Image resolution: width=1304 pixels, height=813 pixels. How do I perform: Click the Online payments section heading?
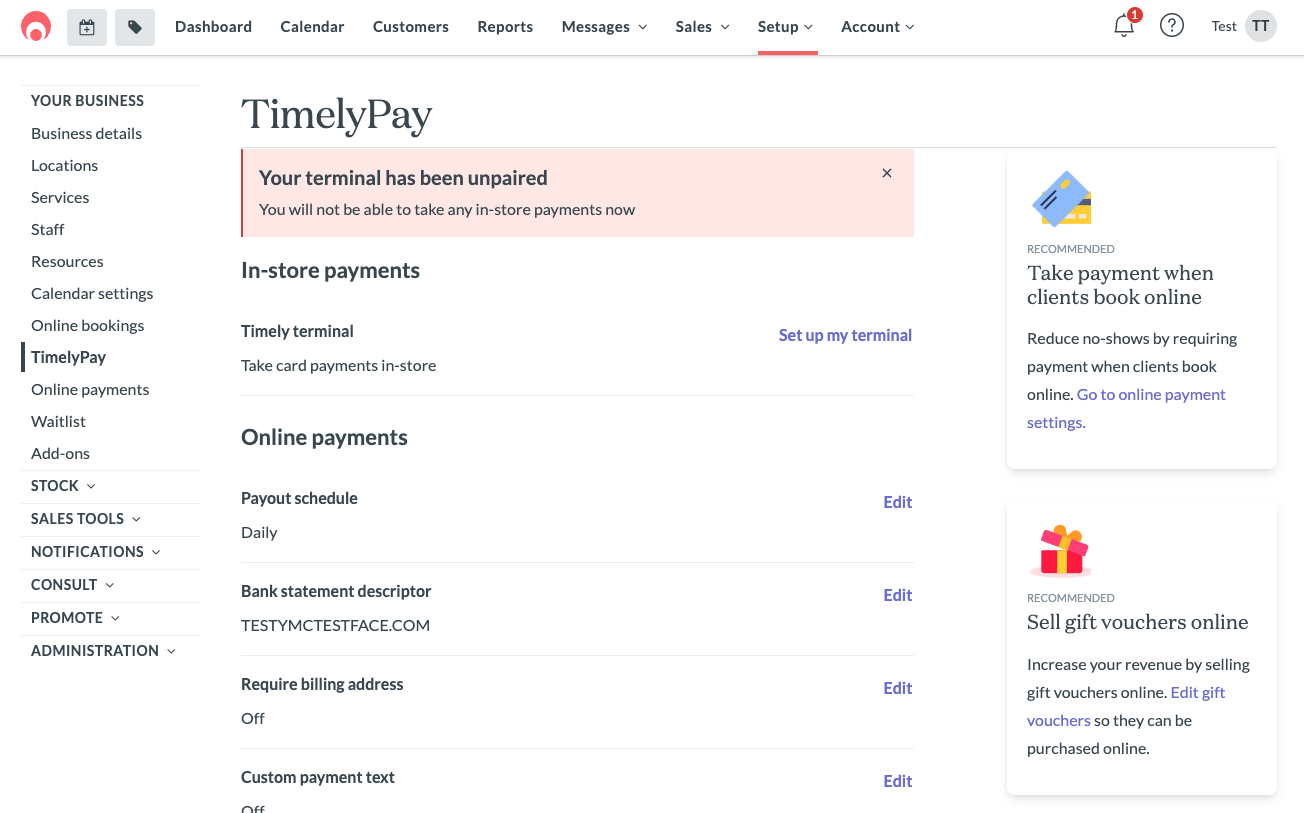pyautogui.click(x=324, y=438)
